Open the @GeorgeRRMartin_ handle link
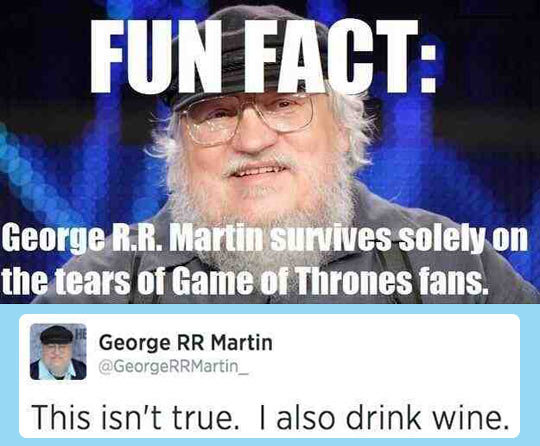The height and width of the screenshot is (446, 540). (x=174, y=367)
